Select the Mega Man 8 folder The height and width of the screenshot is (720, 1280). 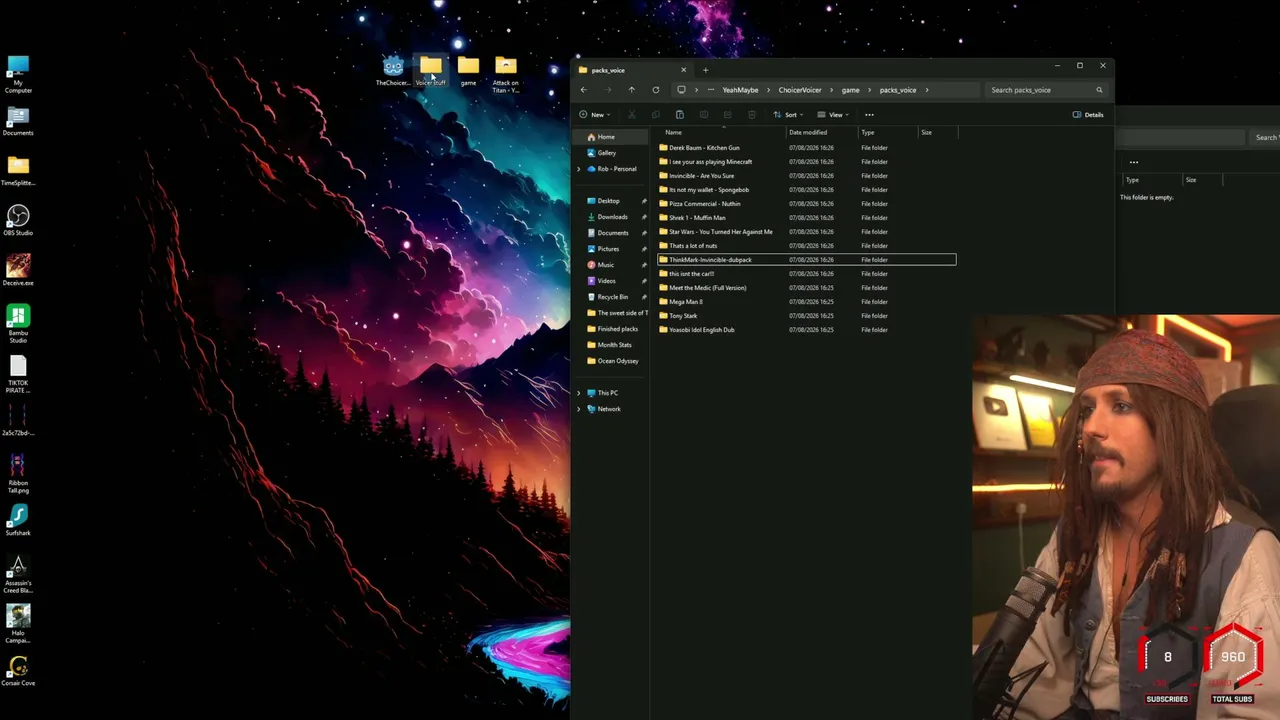(806, 302)
